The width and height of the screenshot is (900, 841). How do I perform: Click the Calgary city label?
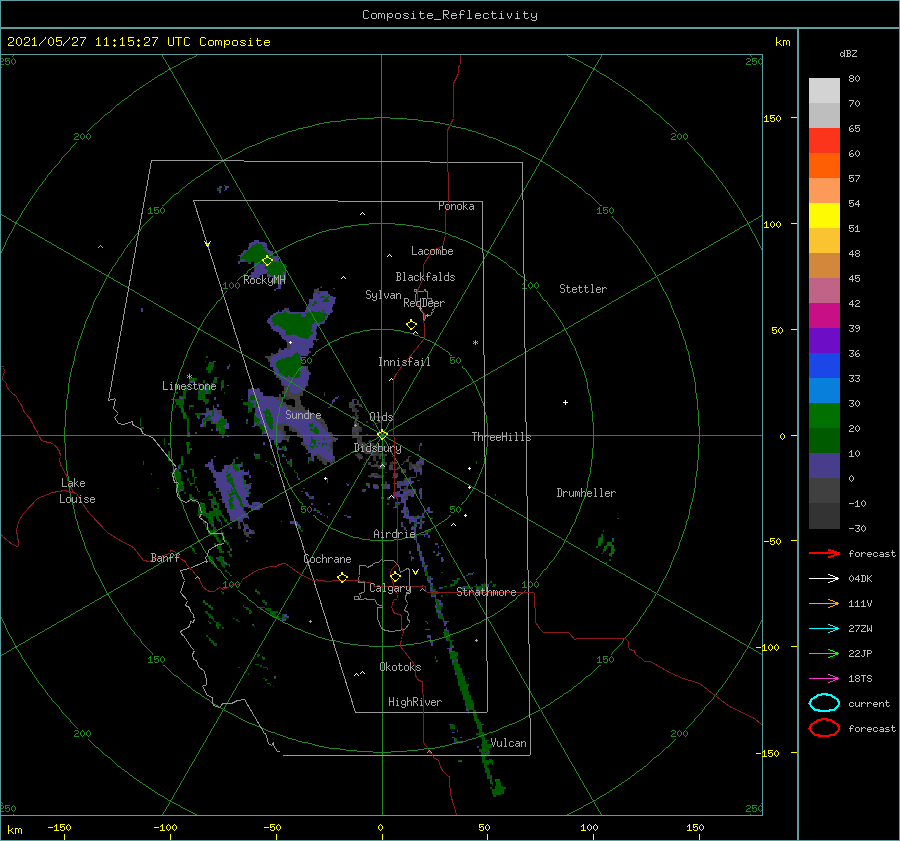point(390,588)
